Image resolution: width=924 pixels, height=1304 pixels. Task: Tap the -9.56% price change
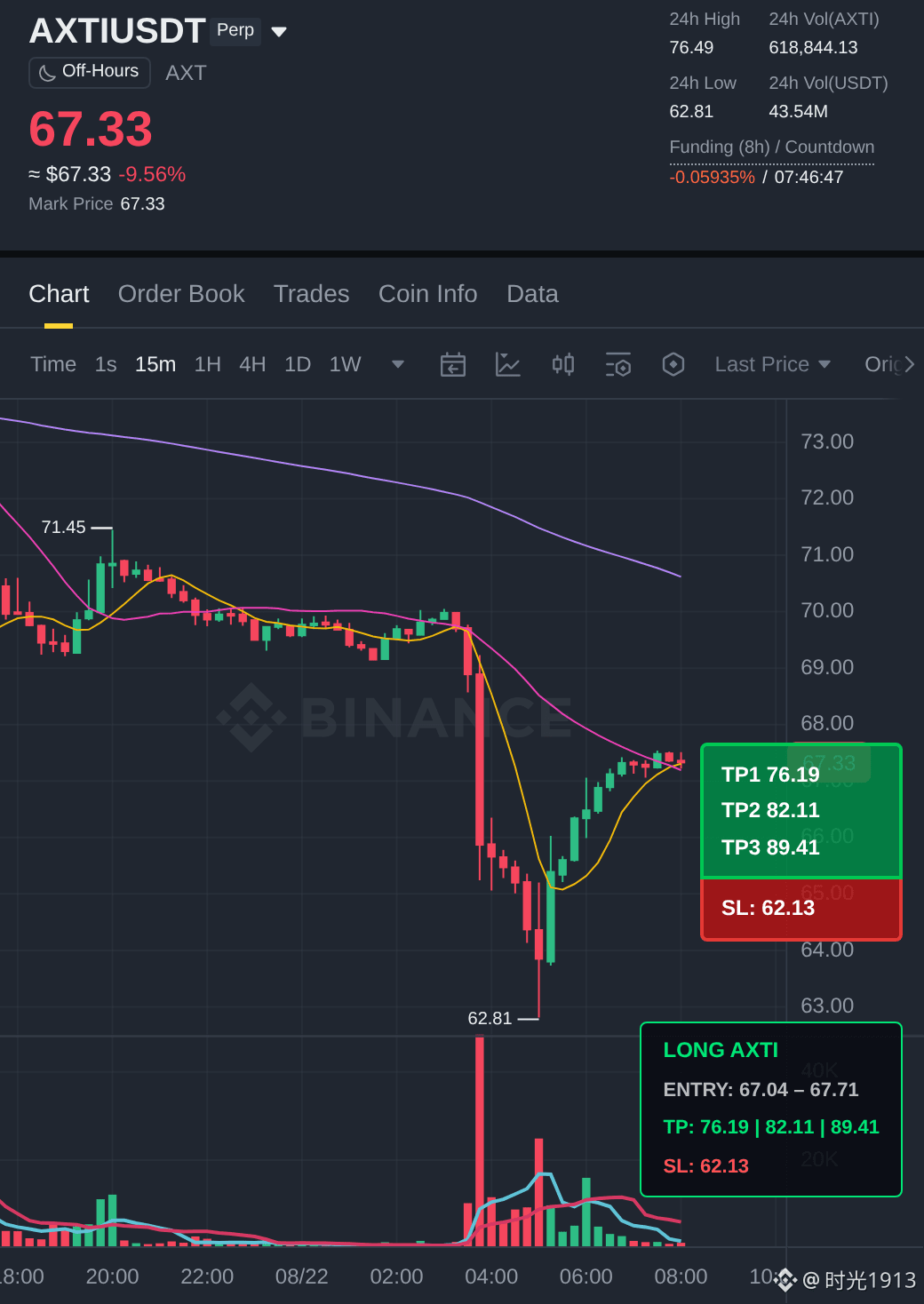pyautogui.click(x=152, y=174)
